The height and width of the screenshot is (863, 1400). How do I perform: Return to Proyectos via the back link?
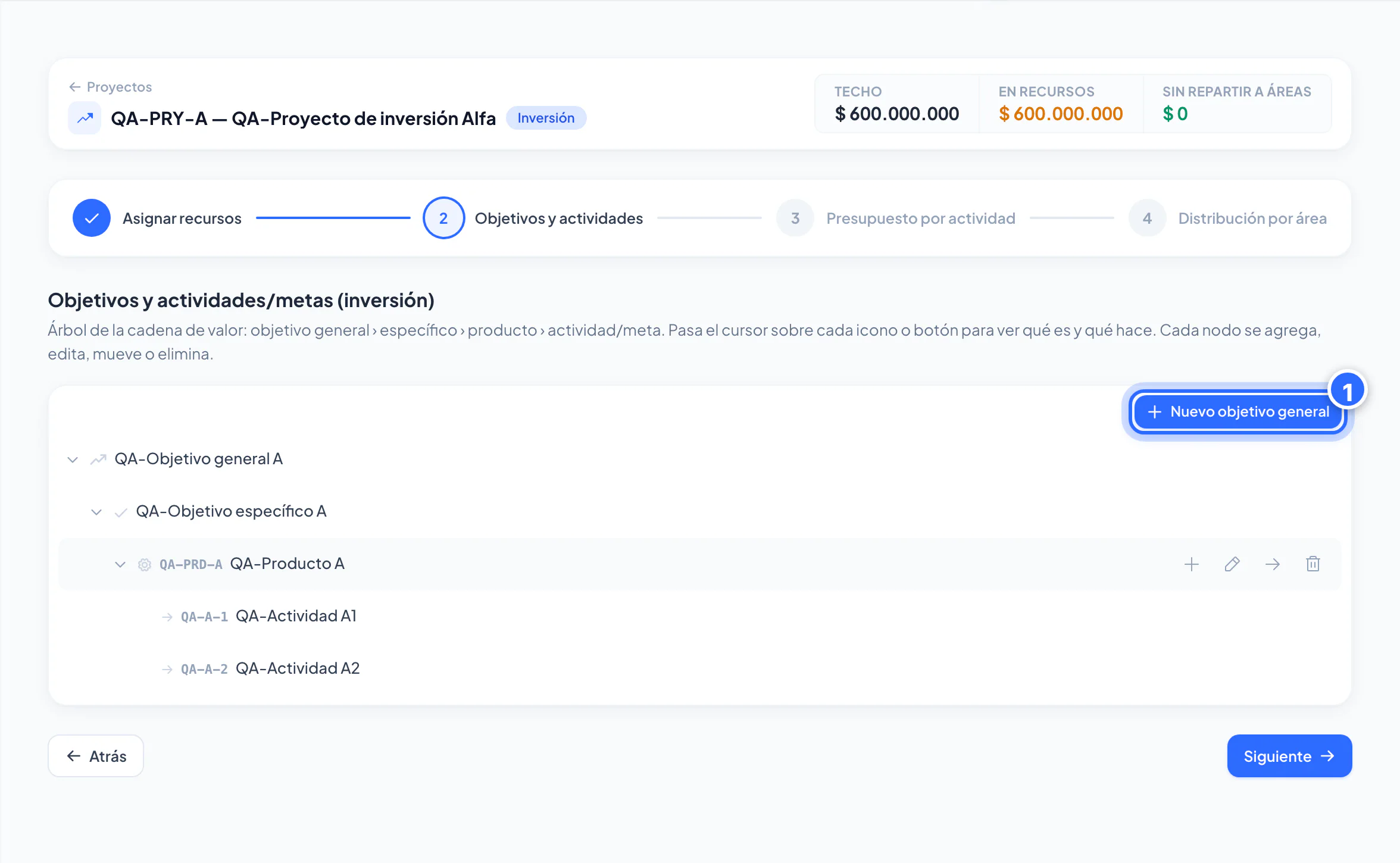[110, 87]
